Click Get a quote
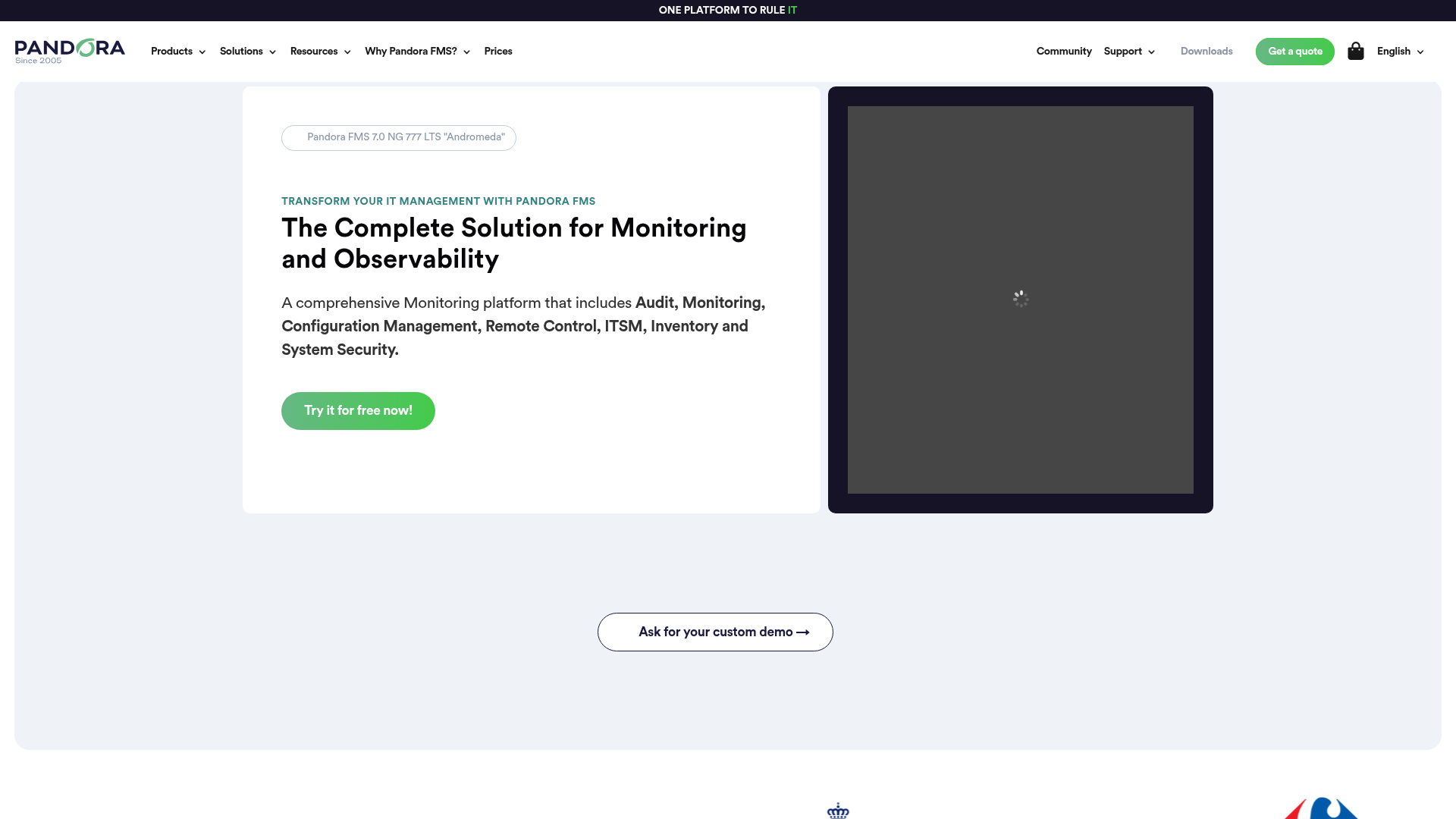 1294,51
